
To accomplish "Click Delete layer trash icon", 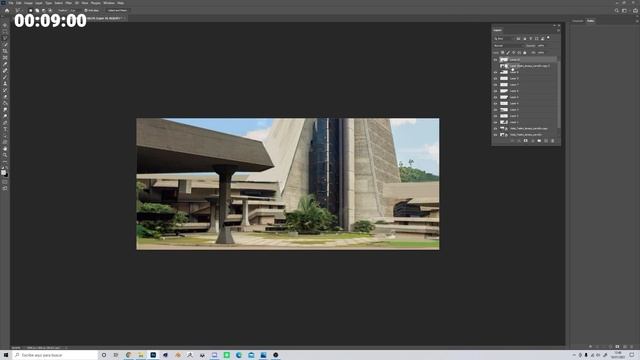I will point(553,141).
